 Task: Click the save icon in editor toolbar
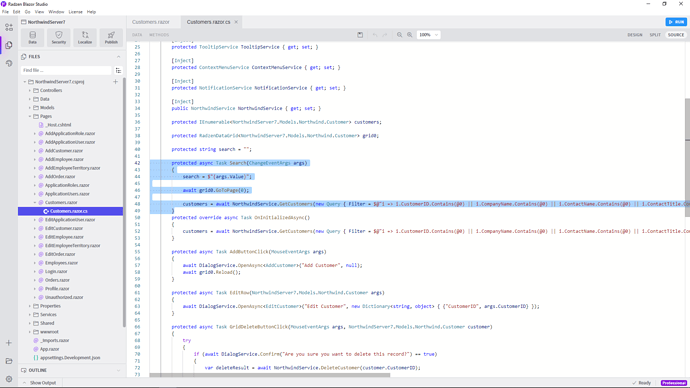coord(360,35)
